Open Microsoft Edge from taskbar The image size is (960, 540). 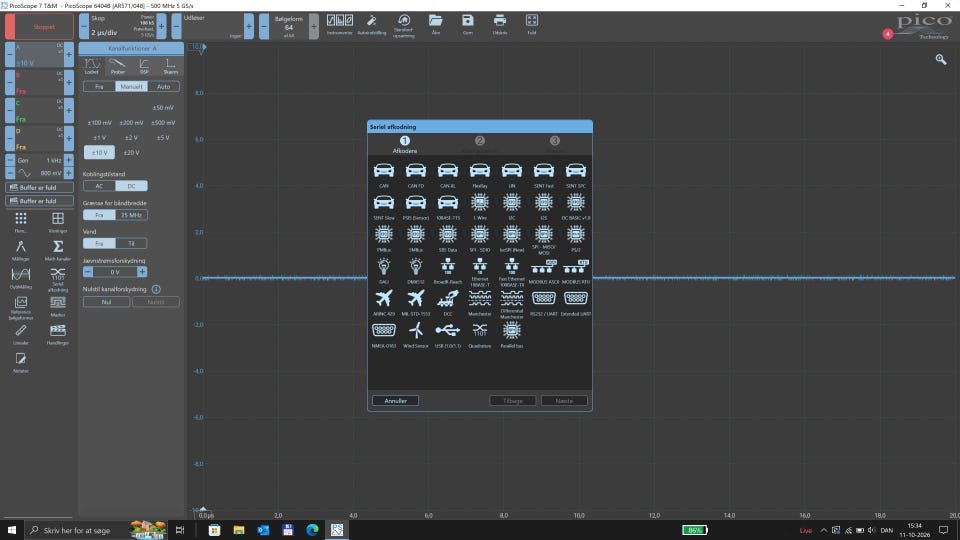pos(312,530)
